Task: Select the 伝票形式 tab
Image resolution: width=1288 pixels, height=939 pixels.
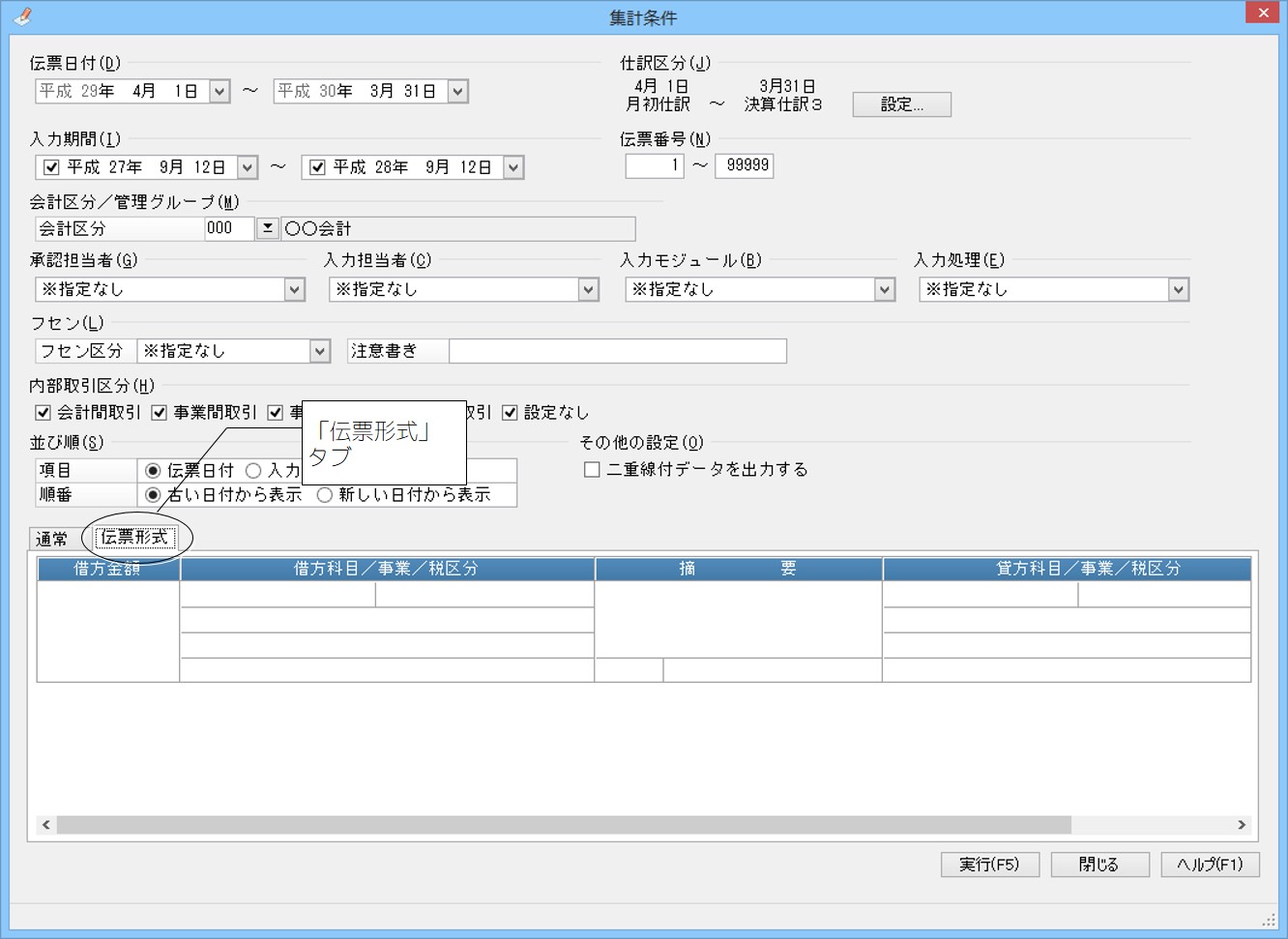Action: click(x=134, y=538)
